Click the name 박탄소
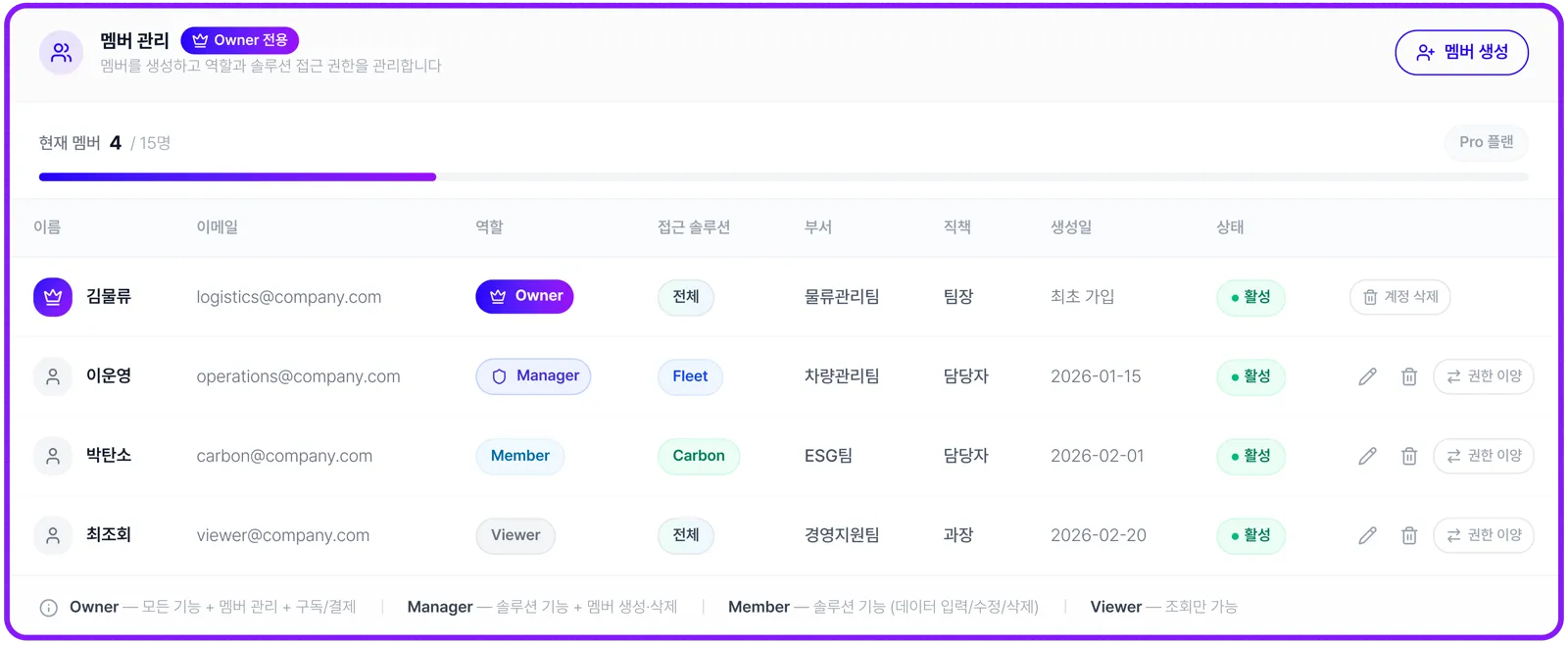 pyautogui.click(x=109, y=456)
